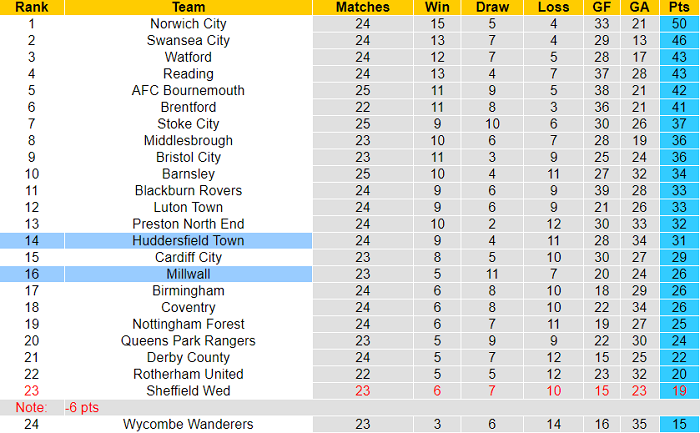Viewport: 700px width, 433px height.
Task: Open the Norwich City team link
Action: (x=188, y=24)
